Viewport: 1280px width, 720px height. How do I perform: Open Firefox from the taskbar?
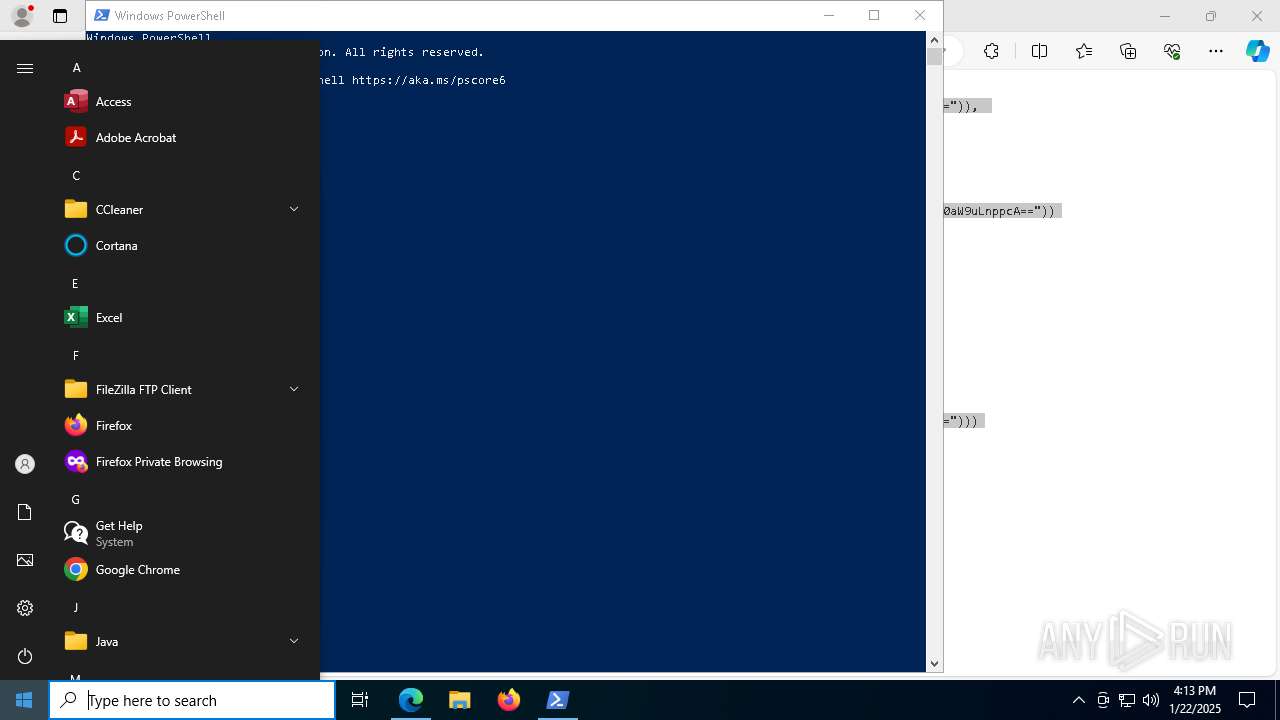click(x=509, y=700)
